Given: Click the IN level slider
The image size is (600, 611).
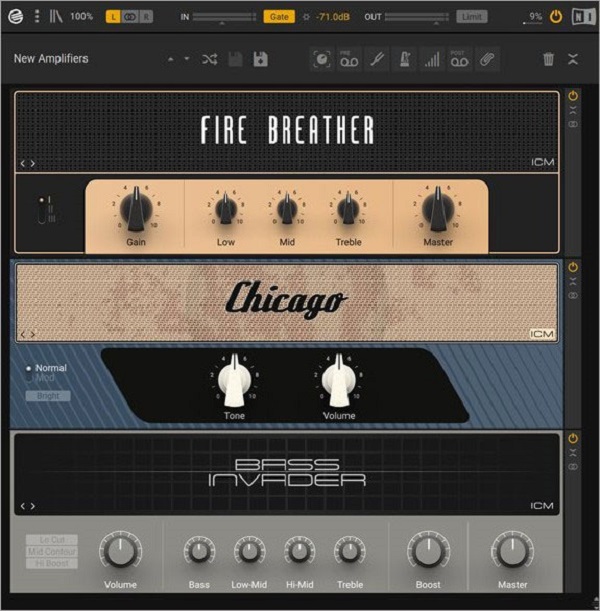Looking at the screenshot, I should pos(224,17).
